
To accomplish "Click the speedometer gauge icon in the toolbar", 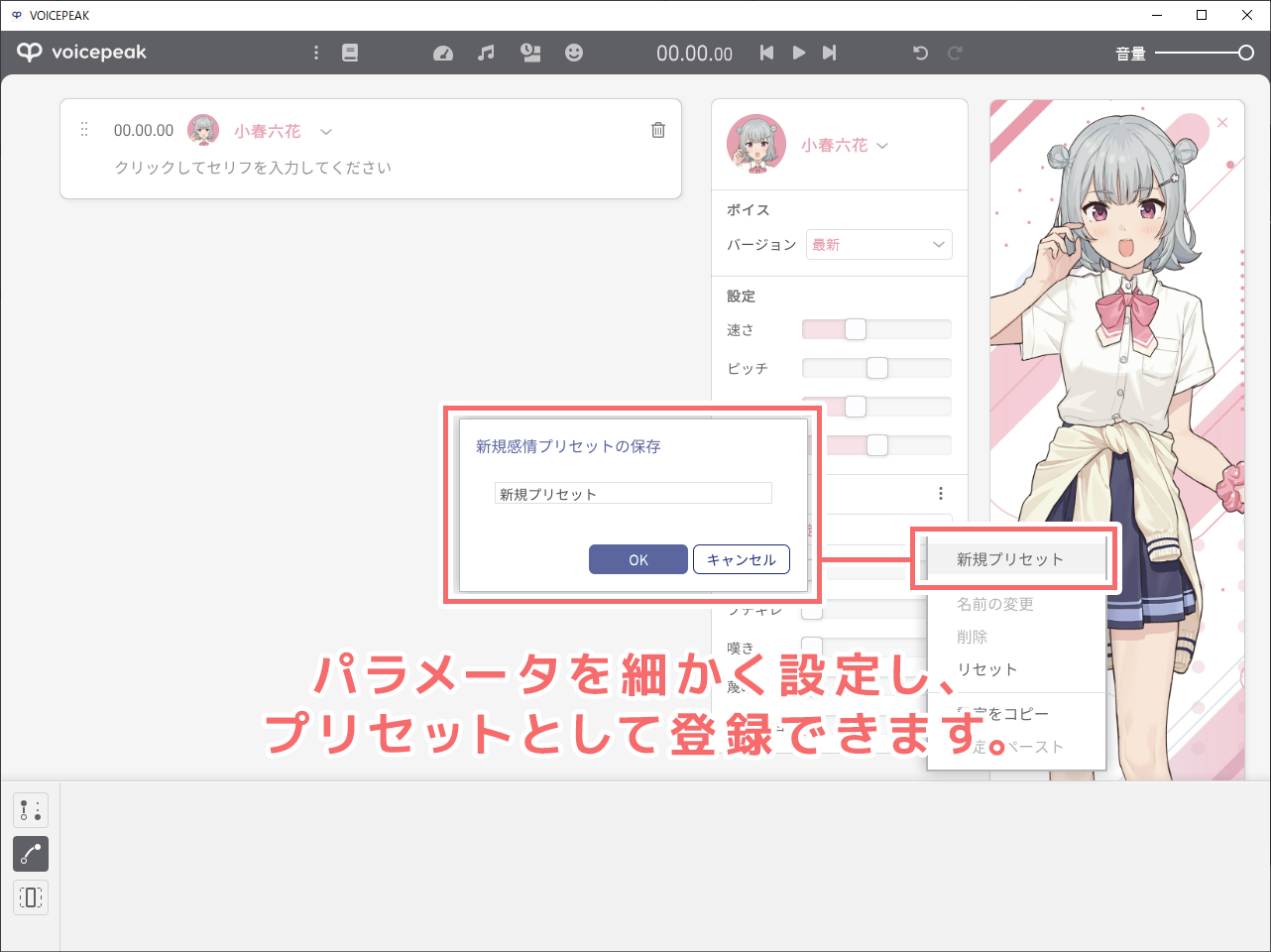I will pyautogui.click(x=443, y=54).
